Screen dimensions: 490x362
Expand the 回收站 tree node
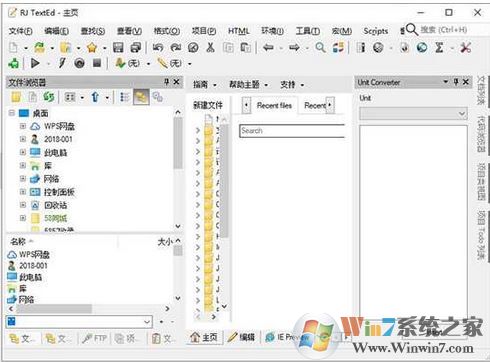(23, 205)
